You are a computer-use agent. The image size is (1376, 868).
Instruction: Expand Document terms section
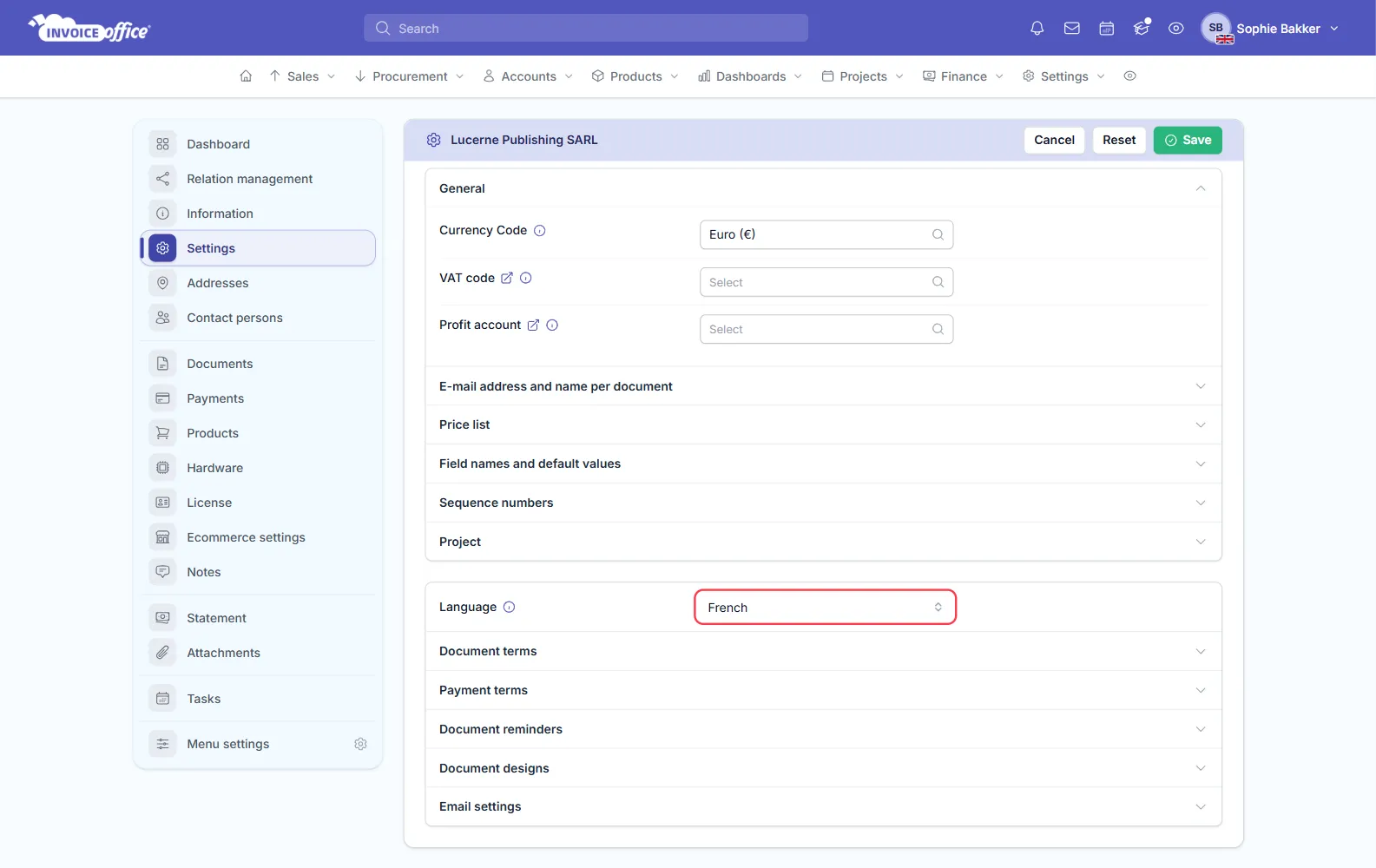click(823, 651)
